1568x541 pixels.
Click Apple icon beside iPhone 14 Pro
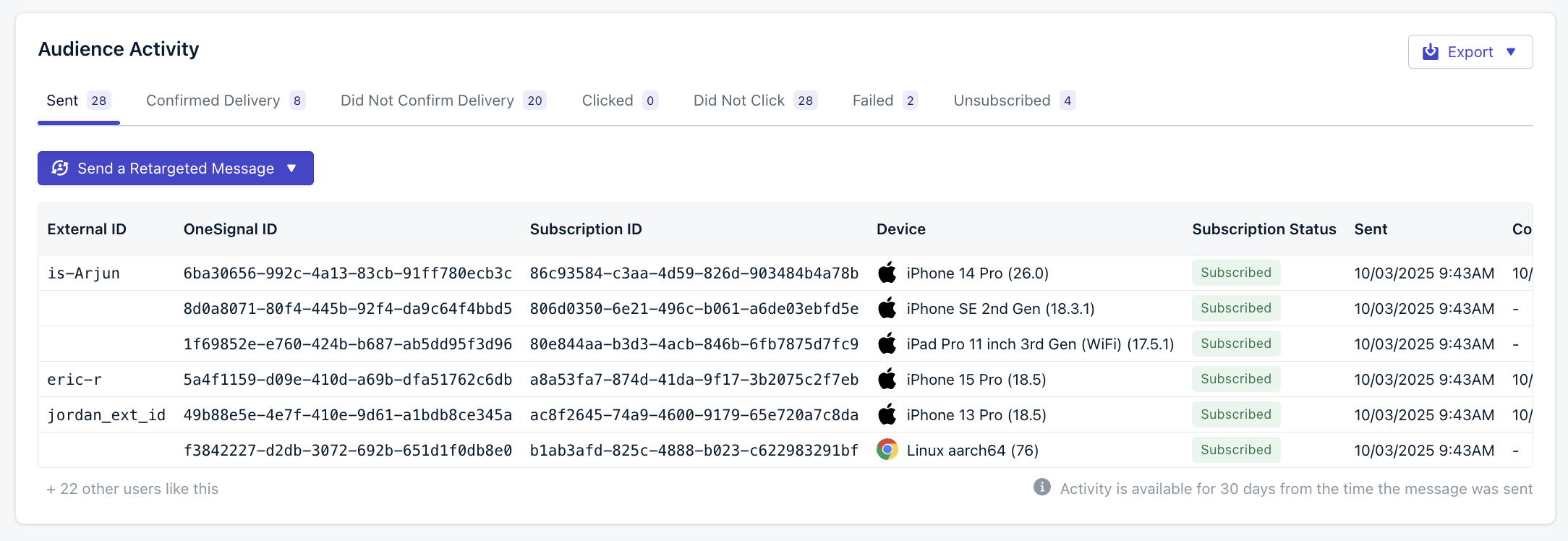887,273
